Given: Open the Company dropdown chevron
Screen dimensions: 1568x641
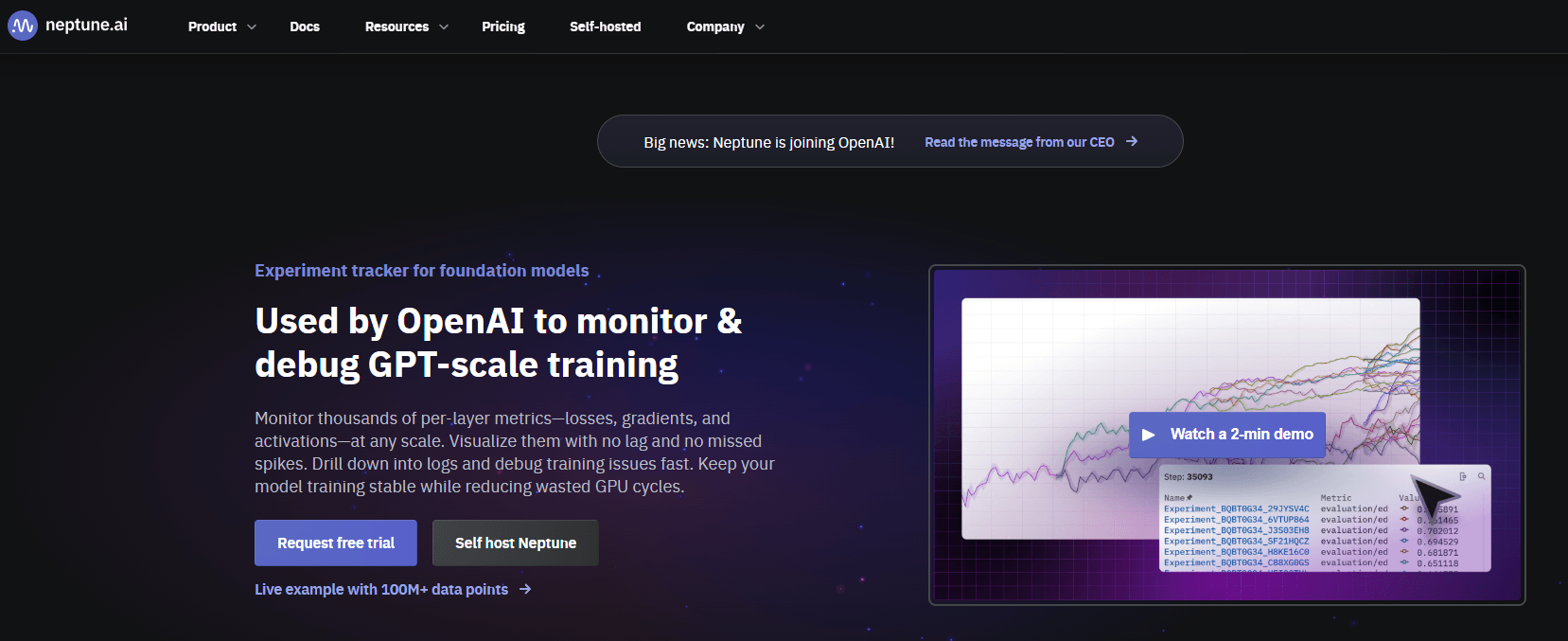Looking at the screenshot, I should pyautogui.click(x=760, y=27).
